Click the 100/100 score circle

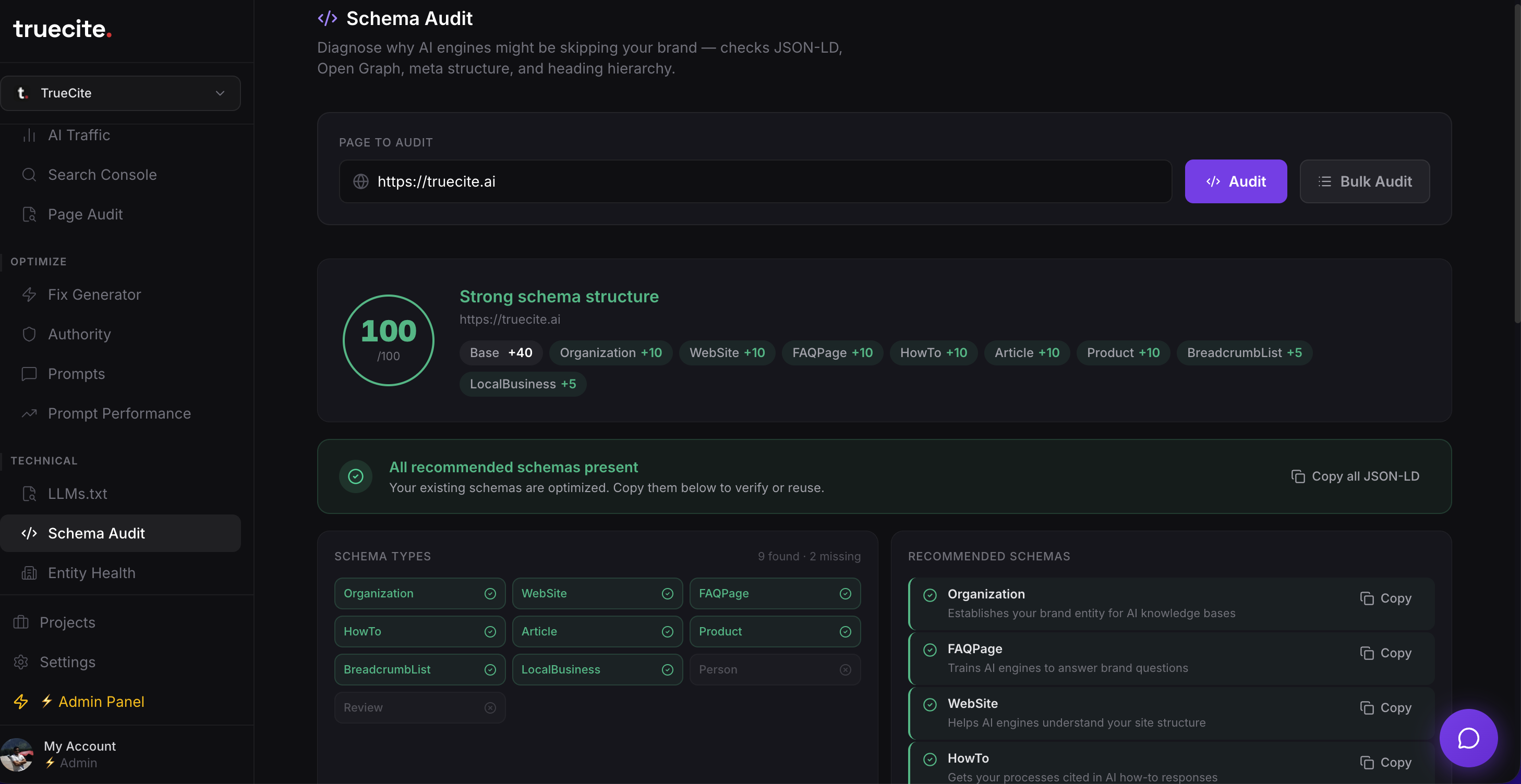[x=389, y=340]
